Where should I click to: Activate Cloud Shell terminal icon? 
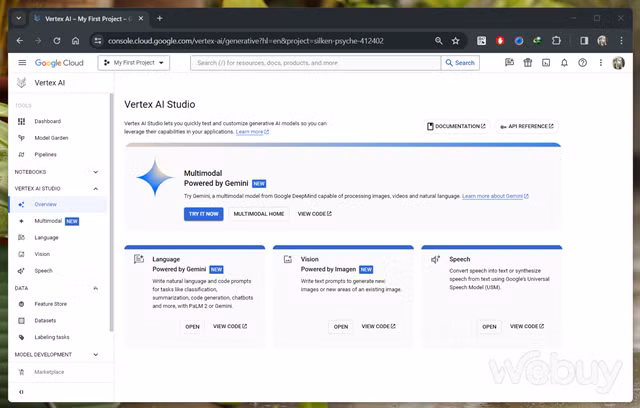[546, 62]
